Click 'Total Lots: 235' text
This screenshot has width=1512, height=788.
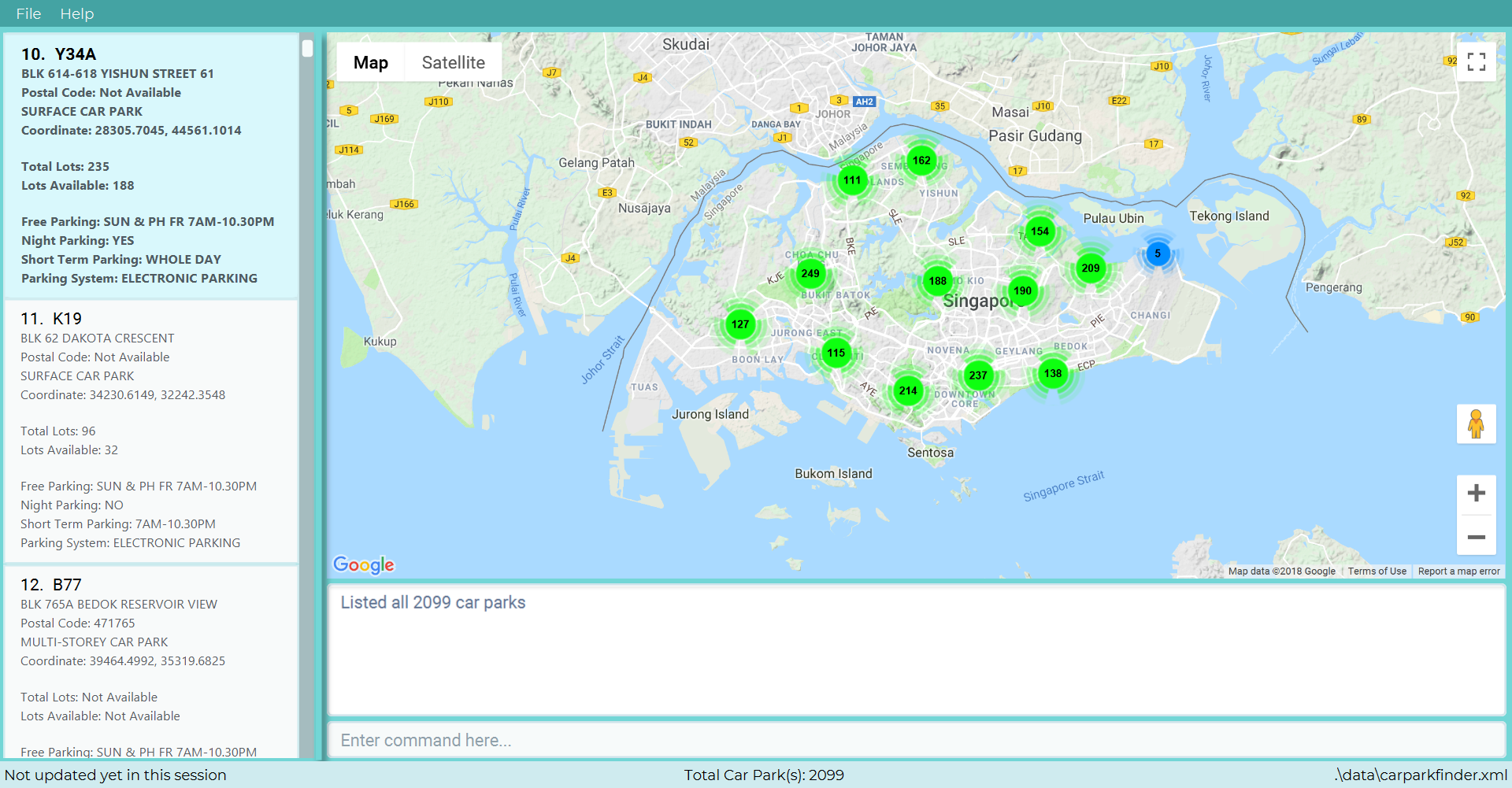point(65,166)
